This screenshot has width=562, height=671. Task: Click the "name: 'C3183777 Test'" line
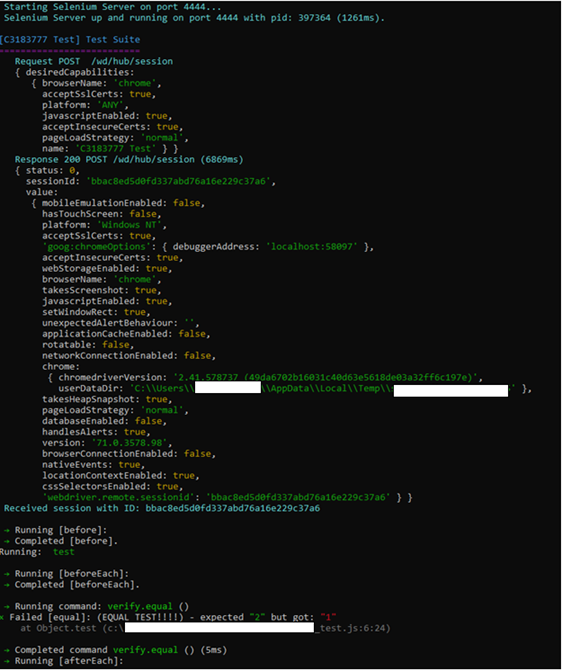tap(110, 149)
